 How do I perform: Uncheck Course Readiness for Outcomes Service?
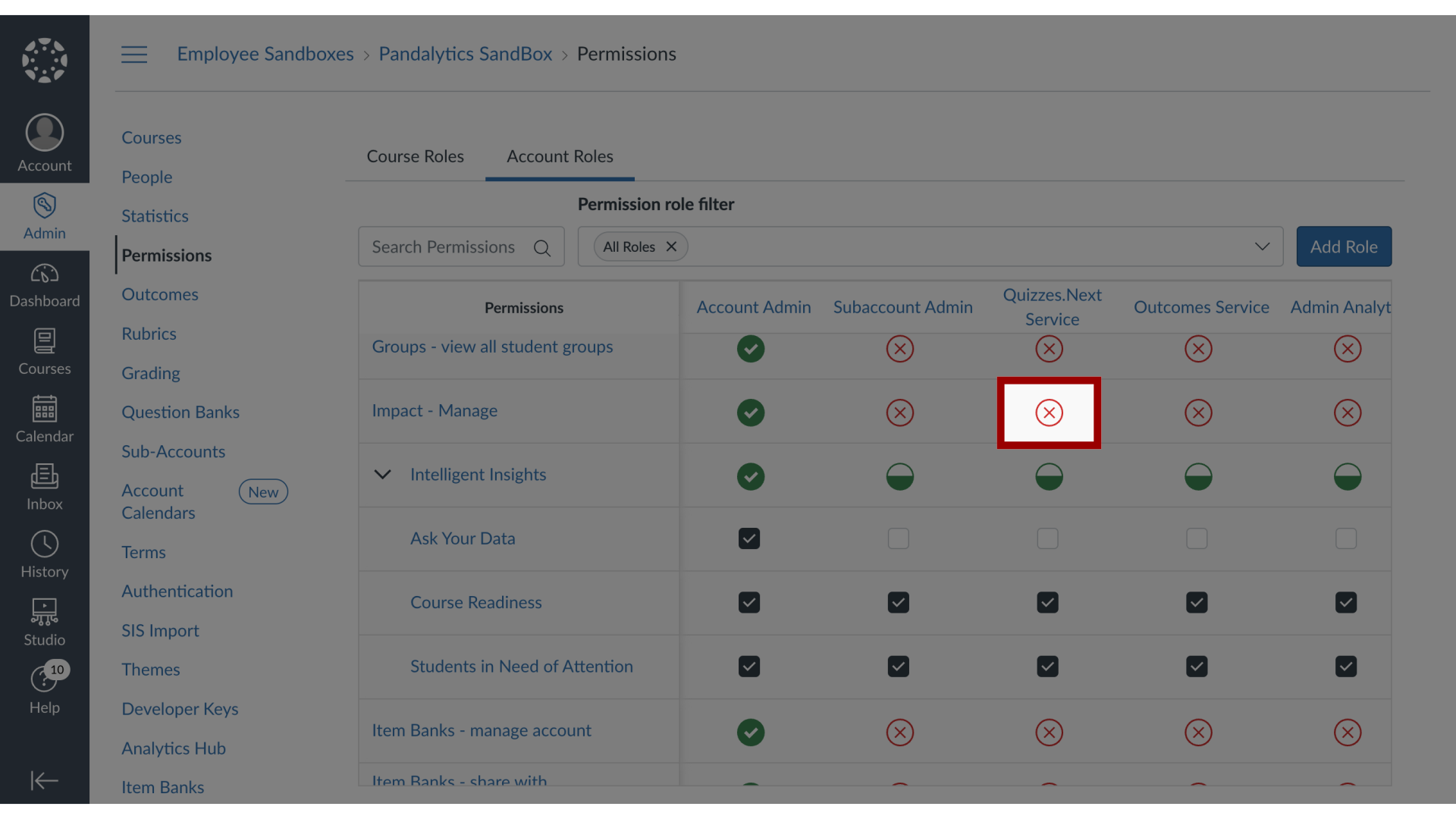(x=1197, y=603)
